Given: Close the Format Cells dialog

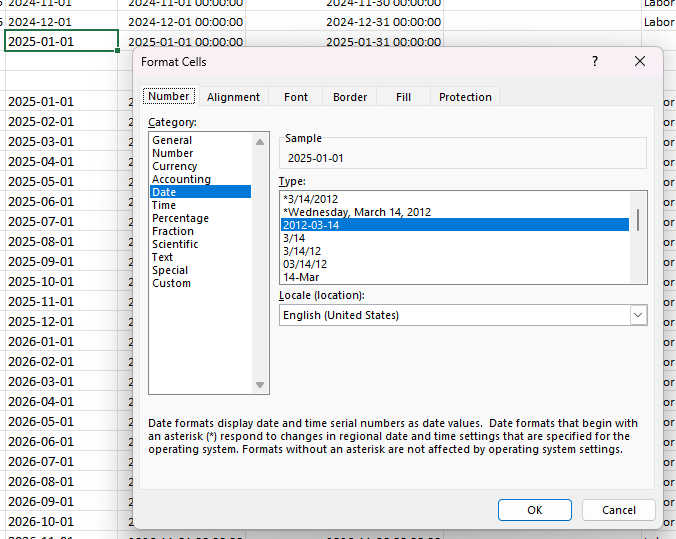Looking at the screenshot, I should click(640, 62).
